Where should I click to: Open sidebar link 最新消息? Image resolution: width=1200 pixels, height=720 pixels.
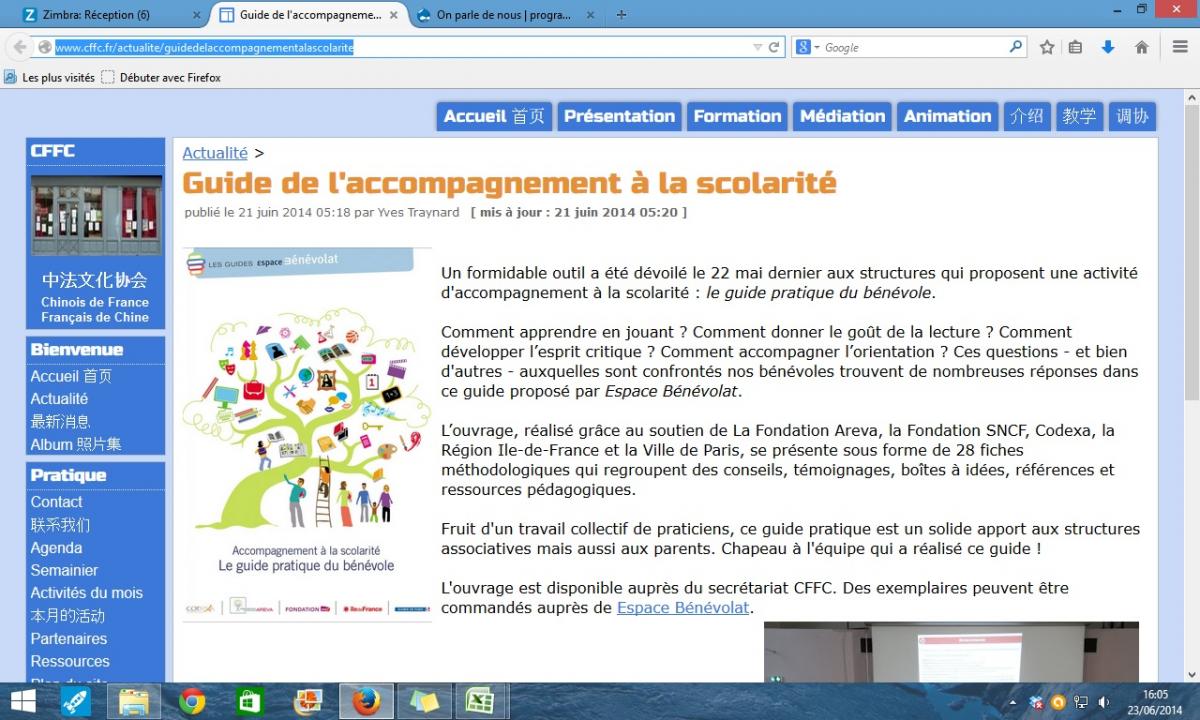[60, 421]
